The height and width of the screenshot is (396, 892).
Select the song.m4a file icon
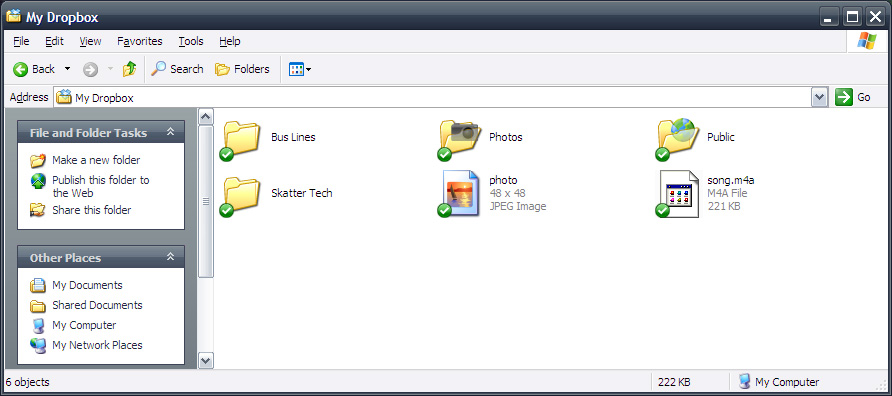tap(676, 193)
